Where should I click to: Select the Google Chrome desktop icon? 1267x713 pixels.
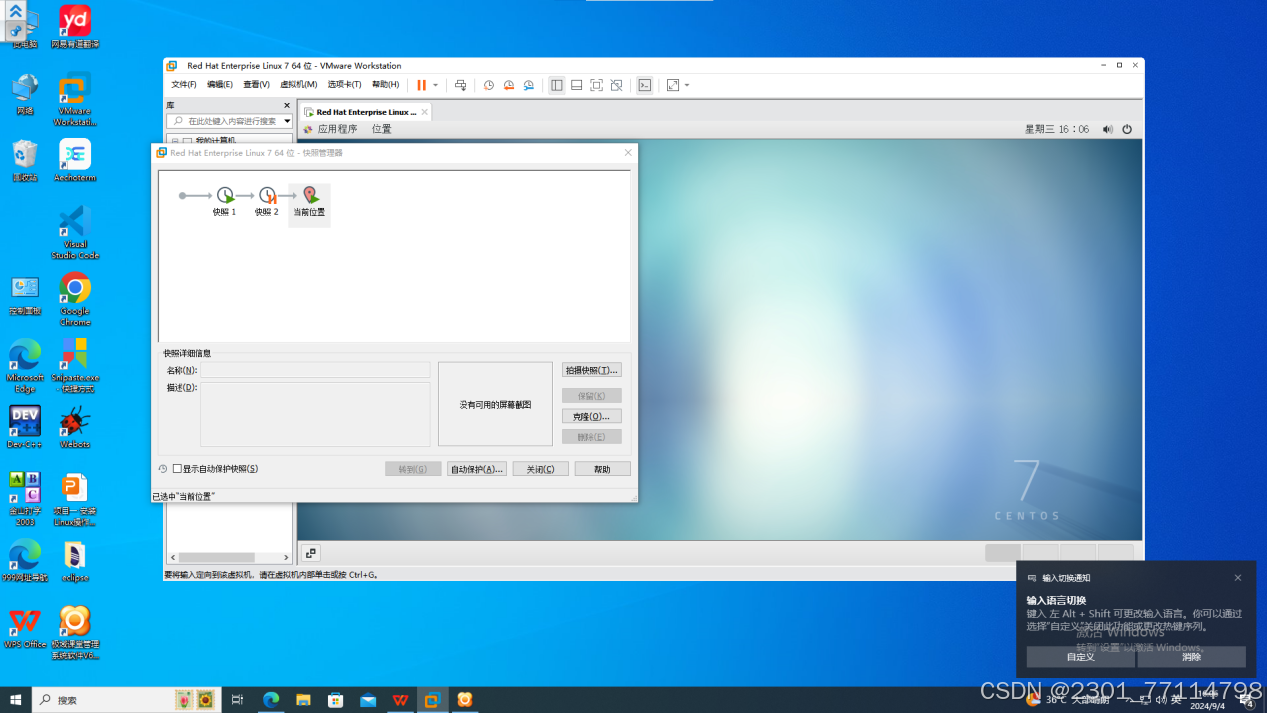point(75,299)
